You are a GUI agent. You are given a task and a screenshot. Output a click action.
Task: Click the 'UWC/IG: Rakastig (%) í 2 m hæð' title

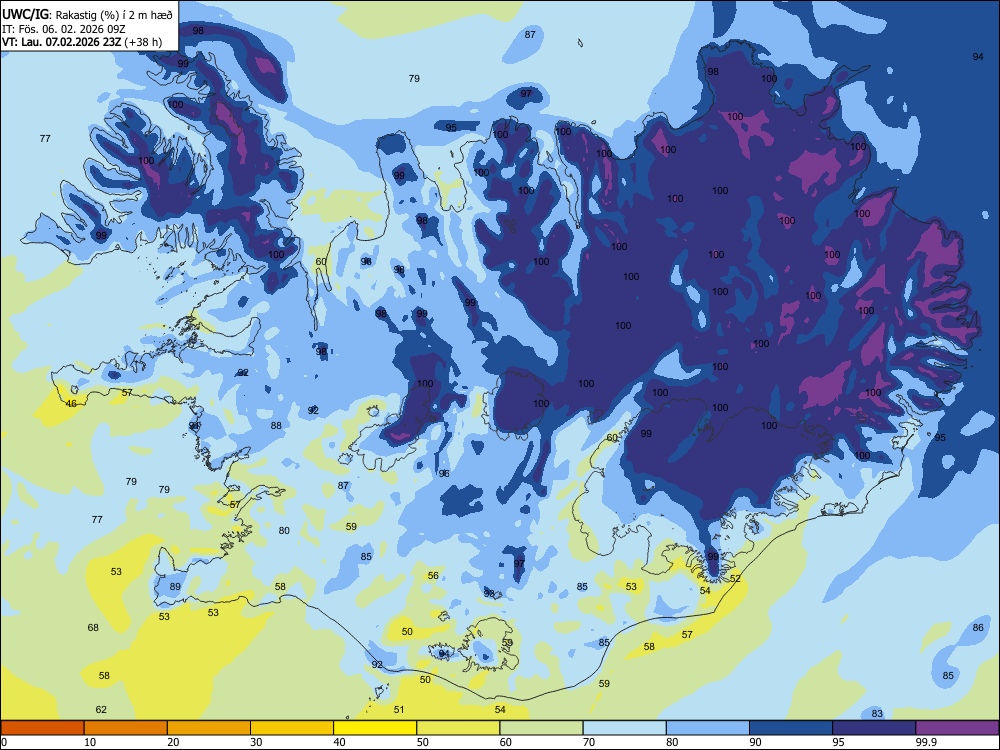[87, 15]
